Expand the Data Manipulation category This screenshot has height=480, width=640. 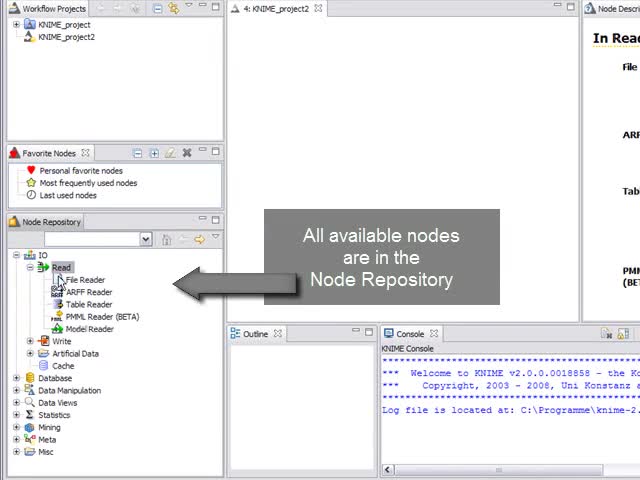pyautogui.click(x=16, y=390)
